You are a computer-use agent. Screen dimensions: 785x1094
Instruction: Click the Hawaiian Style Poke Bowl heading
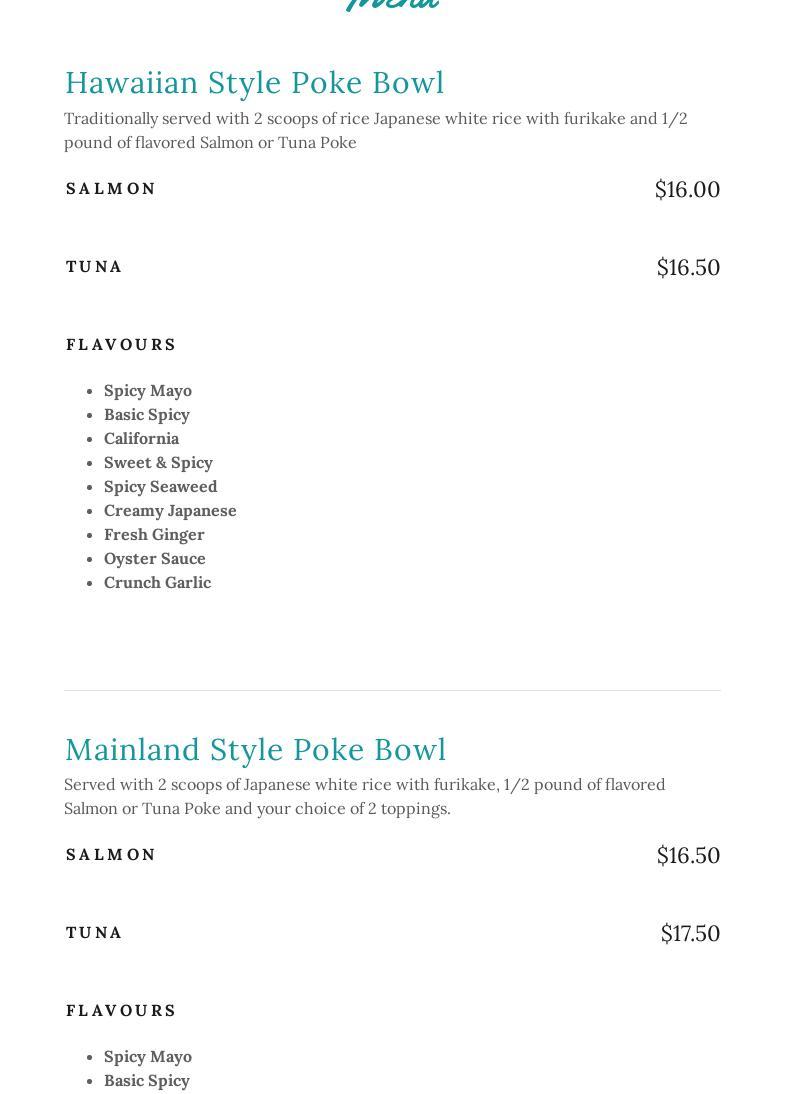(x=254, y=82)
